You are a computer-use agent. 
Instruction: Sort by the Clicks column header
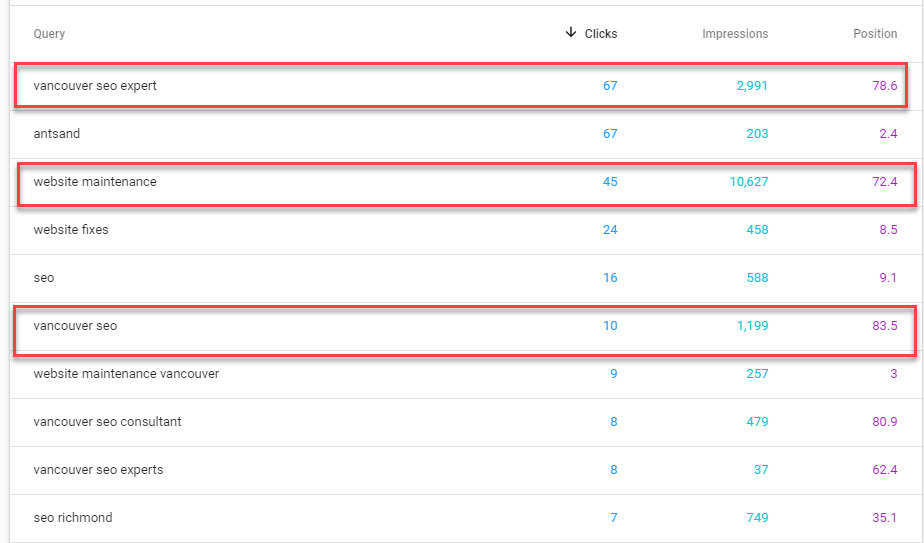pyautogui.click(x=600, y=34)
